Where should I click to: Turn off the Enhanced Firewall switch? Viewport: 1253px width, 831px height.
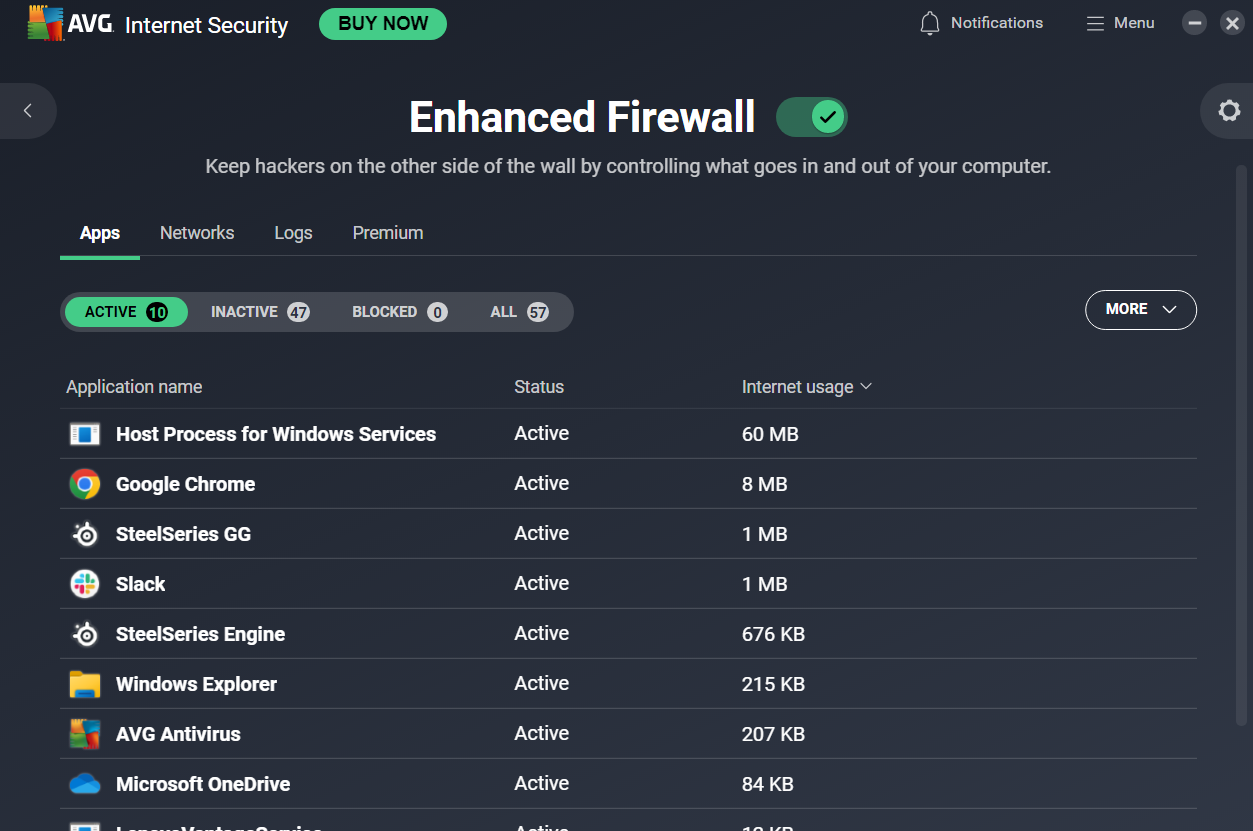click(812, 117)
